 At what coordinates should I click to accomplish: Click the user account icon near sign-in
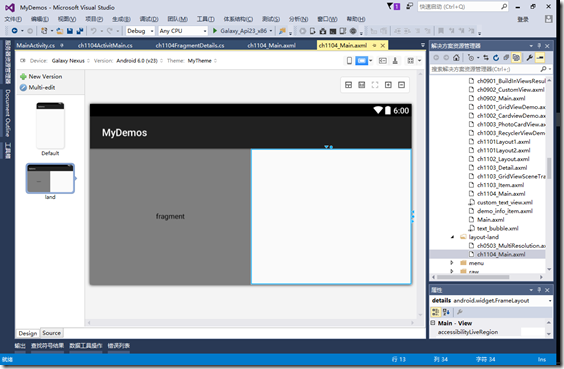pyautogui.click(x=549, y=19)
